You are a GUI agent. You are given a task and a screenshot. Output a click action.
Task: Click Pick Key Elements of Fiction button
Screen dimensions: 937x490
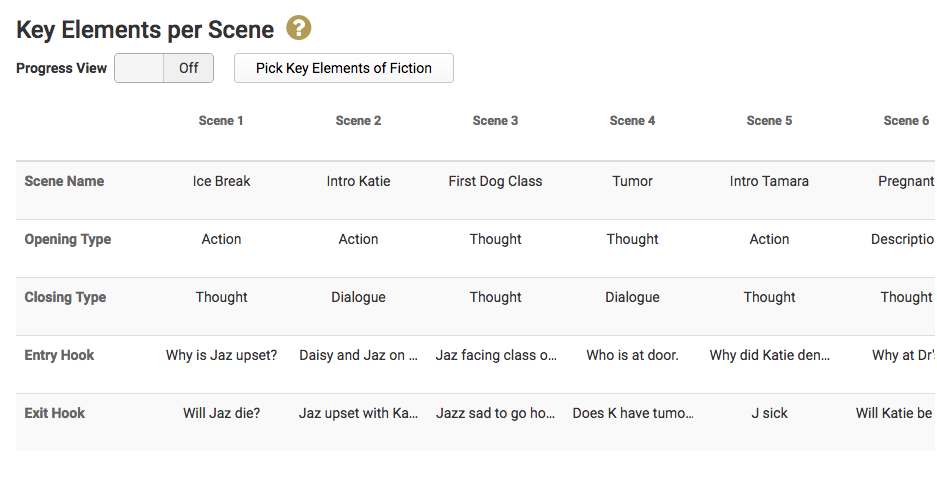(x=344, y=68)
